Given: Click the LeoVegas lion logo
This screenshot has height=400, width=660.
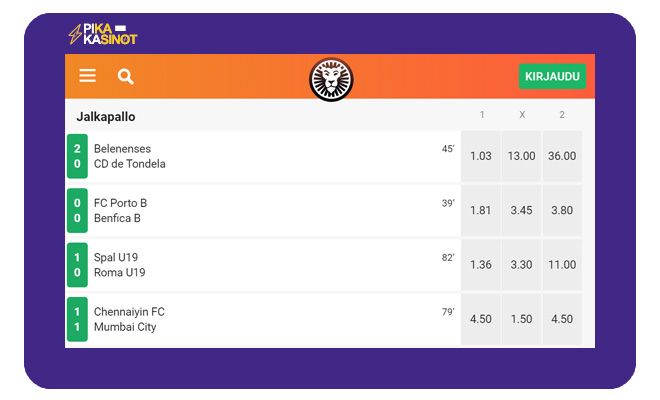Looking at the screenshot, I should pyautogui.click(x=331, y=80).
